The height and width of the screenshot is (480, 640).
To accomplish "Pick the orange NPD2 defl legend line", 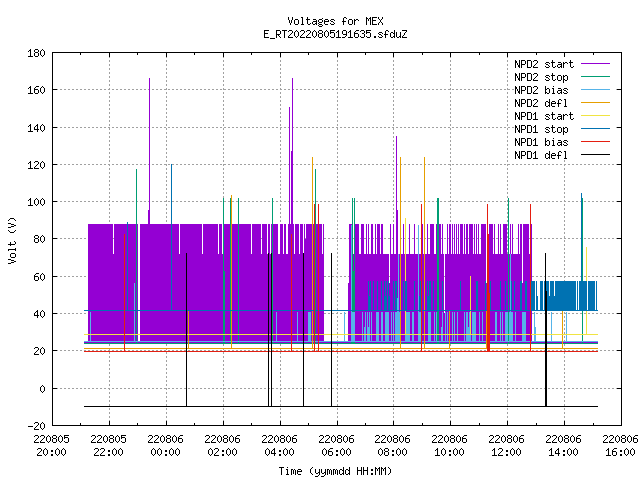I will pos(595,102).
